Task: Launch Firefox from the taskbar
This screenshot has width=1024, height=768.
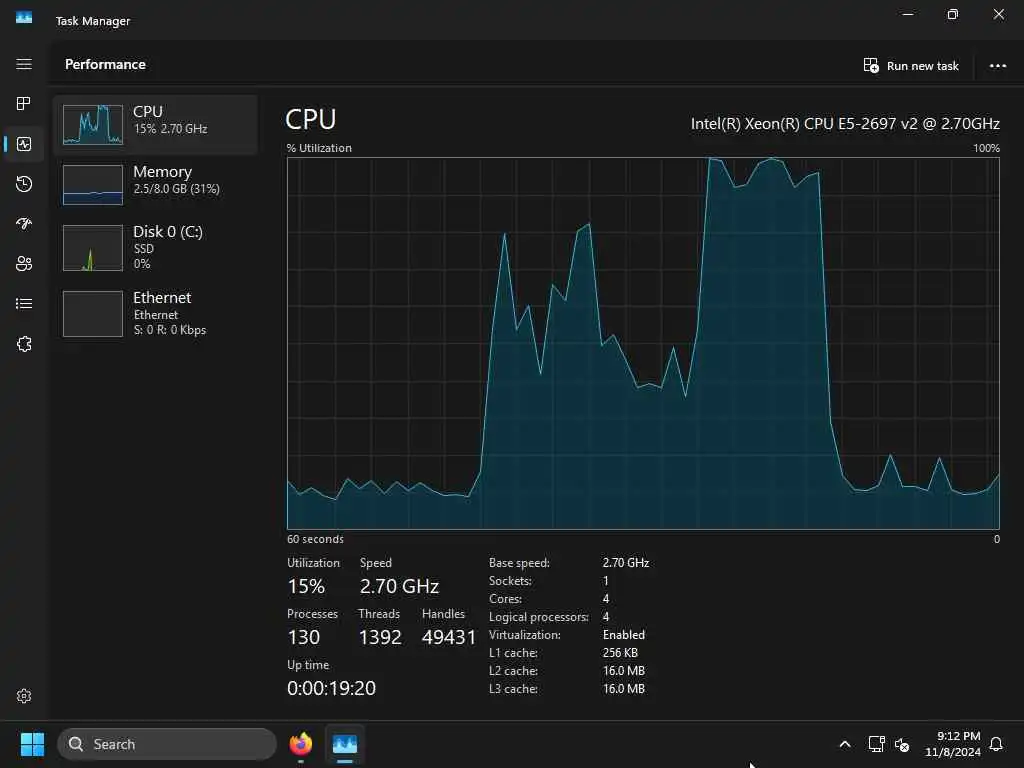Action: click(301, 744)
